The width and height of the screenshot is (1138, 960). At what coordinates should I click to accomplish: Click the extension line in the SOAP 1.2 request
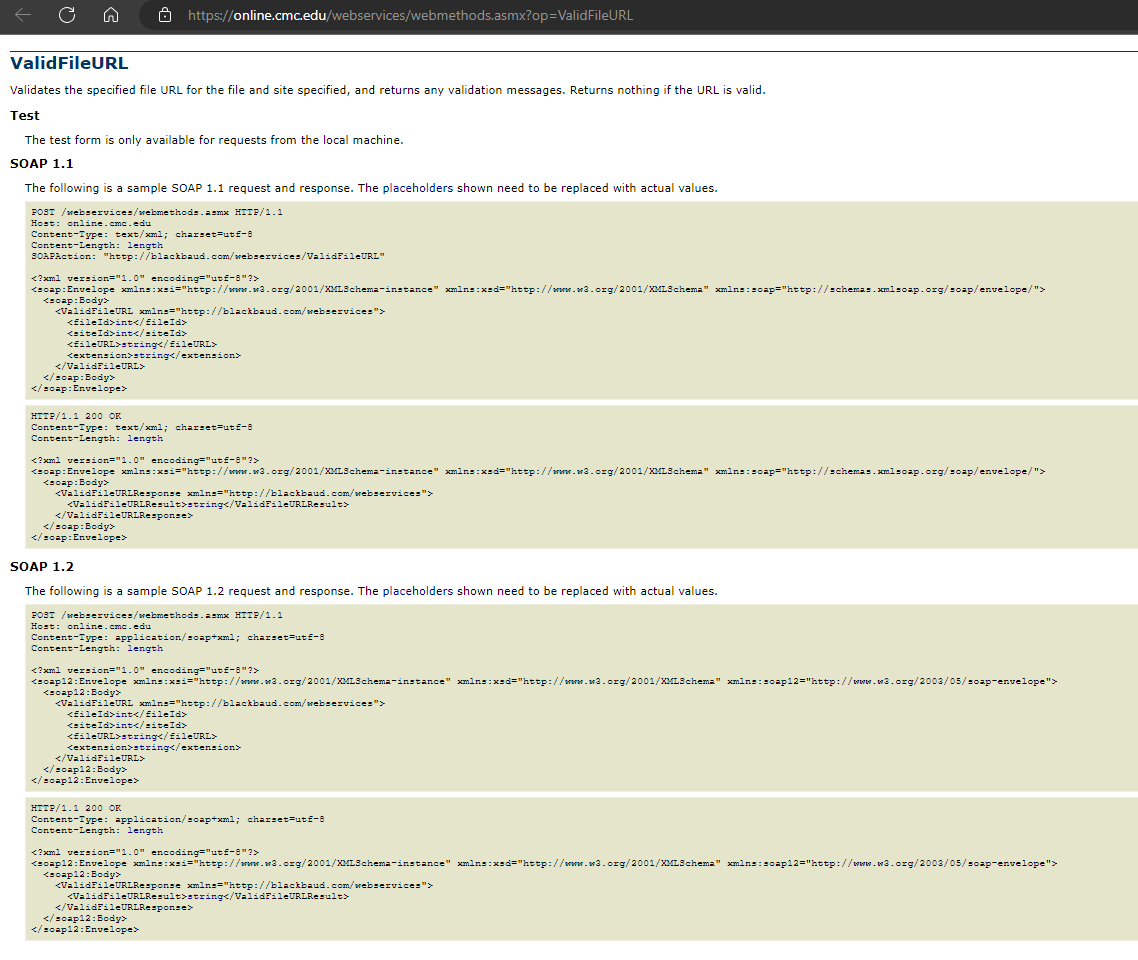pos(154,747)
